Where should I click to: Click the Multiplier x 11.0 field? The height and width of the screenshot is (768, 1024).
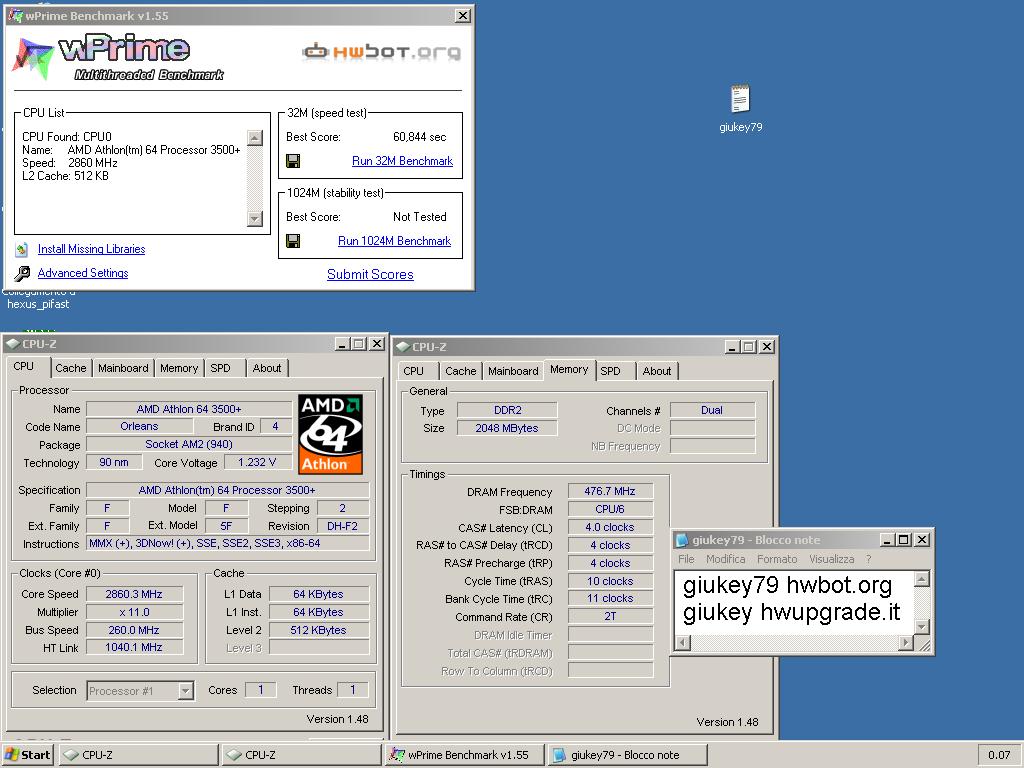[134, 613]
